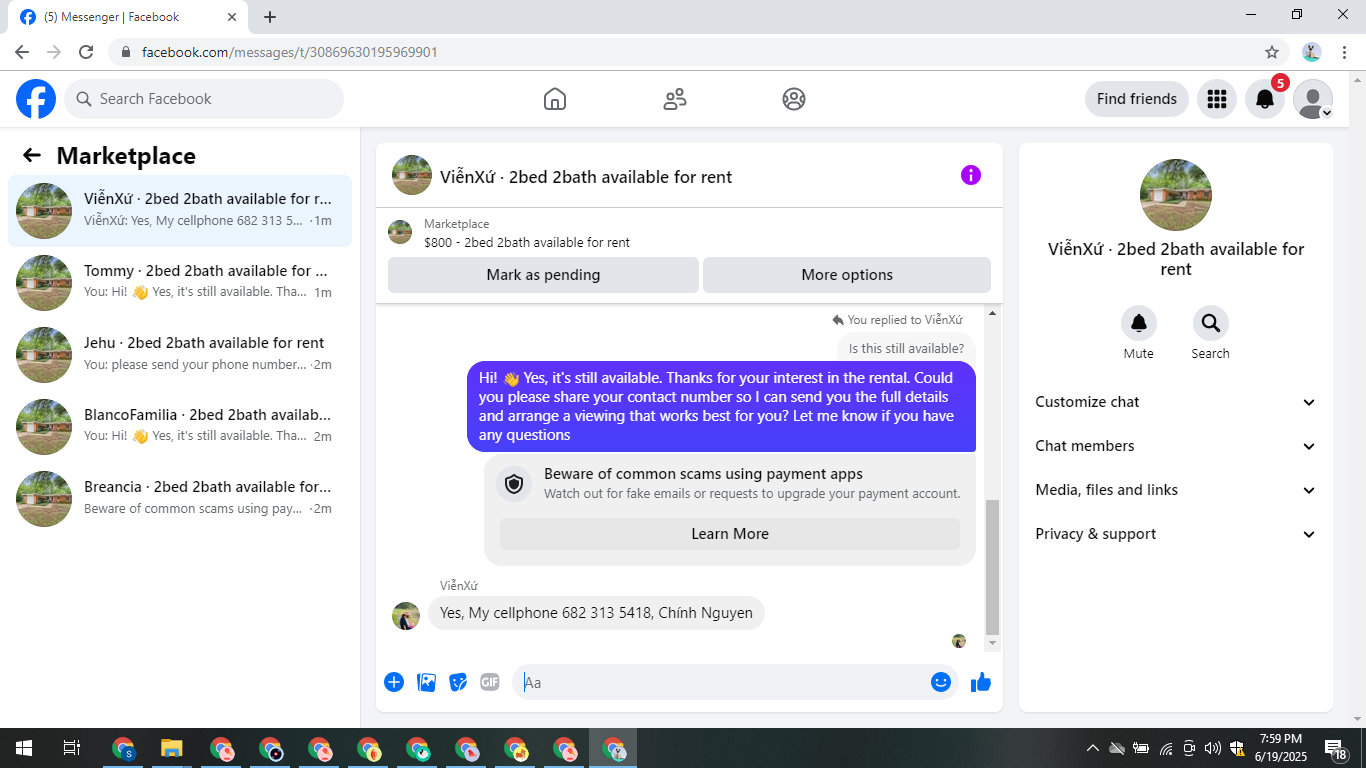1366x768 pixels.
Task: Open the notifications bell with badge 5
Action: pyautogui.click(x=1265, y=99)
